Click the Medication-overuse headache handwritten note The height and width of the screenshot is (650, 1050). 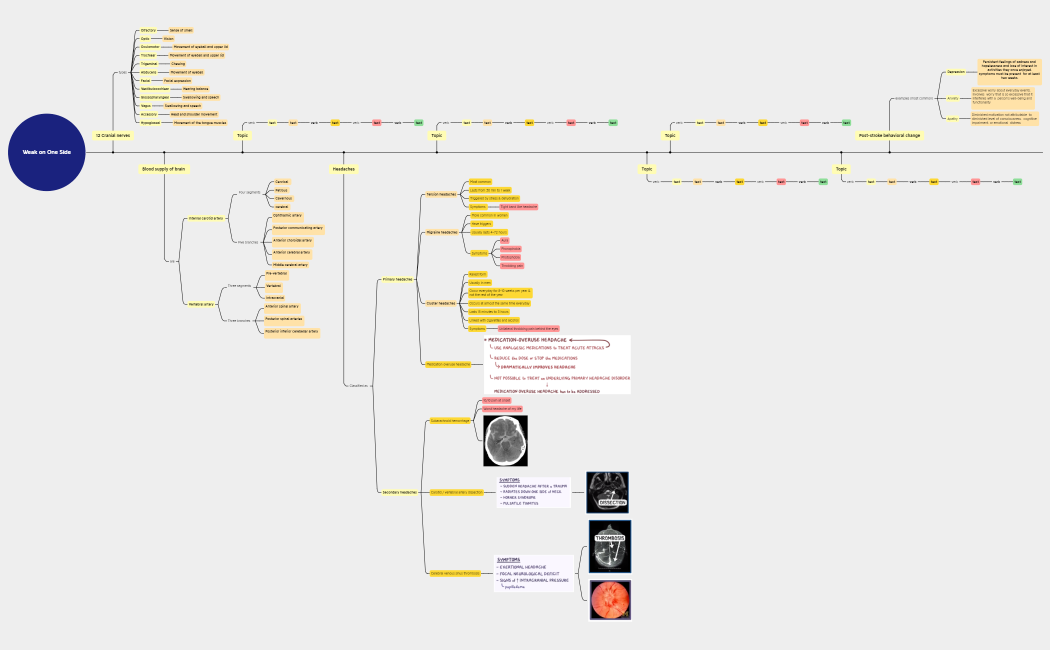556,365
